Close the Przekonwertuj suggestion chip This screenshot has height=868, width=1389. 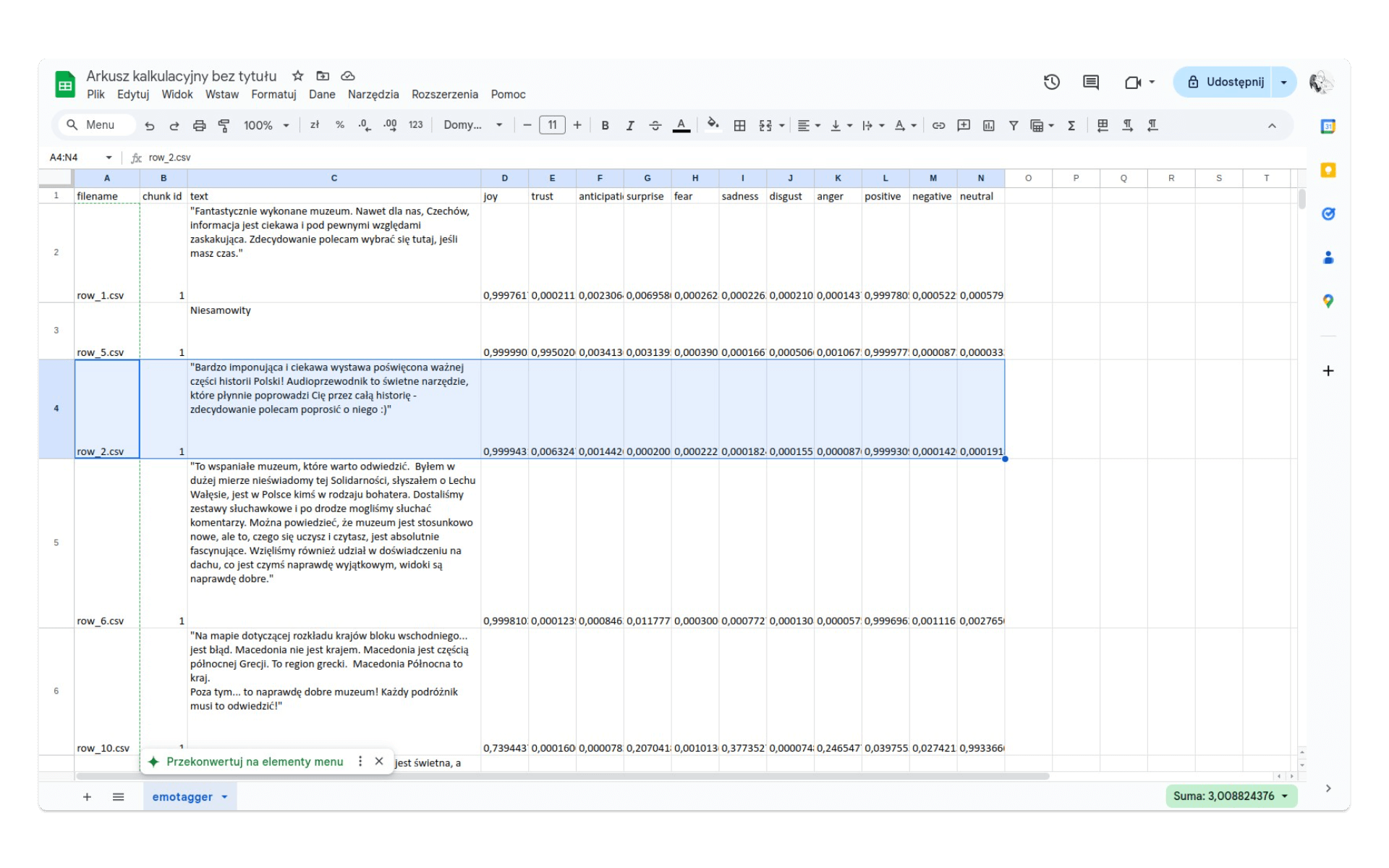tap(379, 762)
